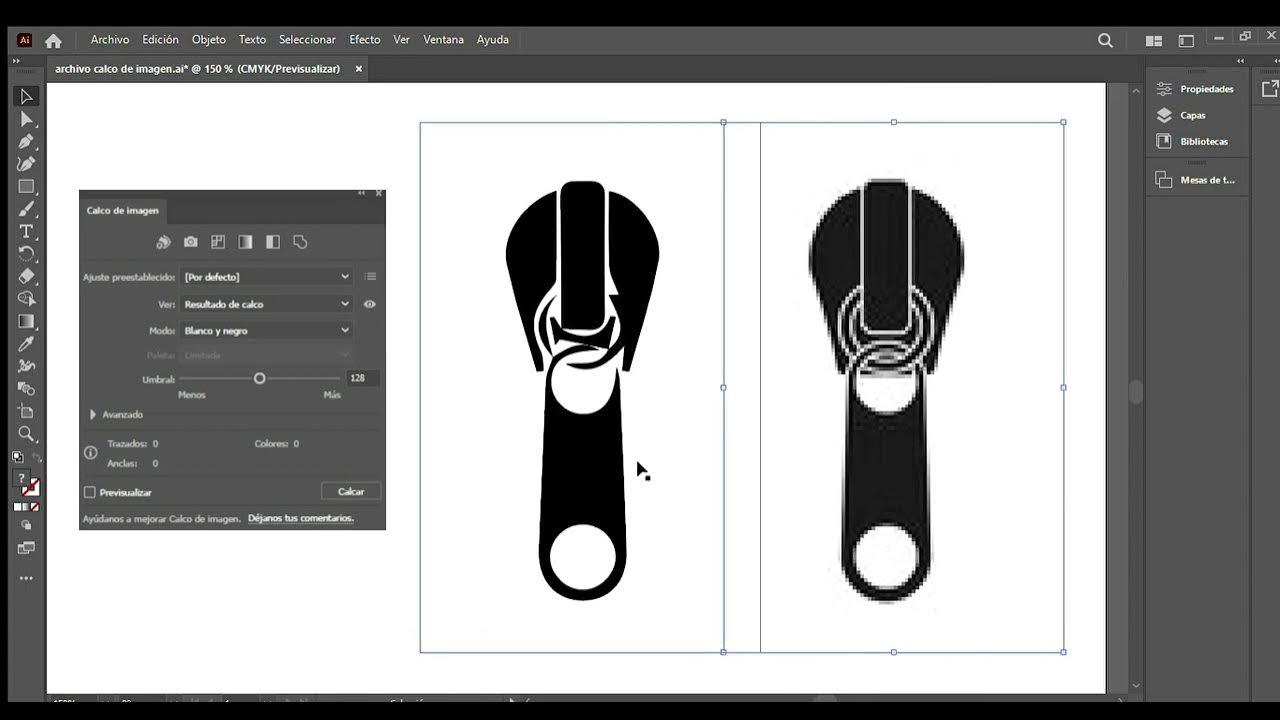
Task: Activate the Type tool
Action: 27,231
